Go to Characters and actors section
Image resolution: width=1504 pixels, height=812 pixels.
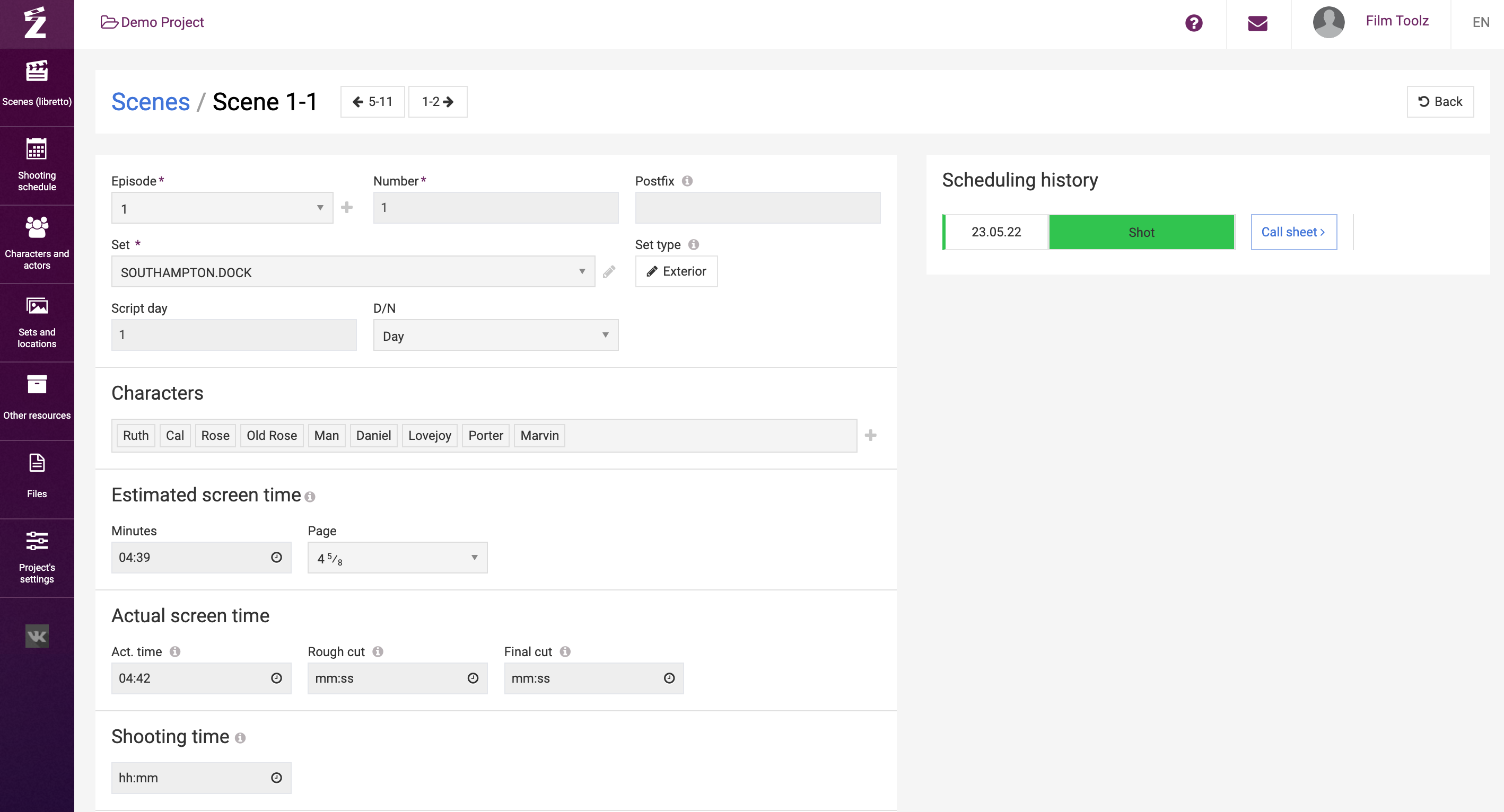(37, 244)
